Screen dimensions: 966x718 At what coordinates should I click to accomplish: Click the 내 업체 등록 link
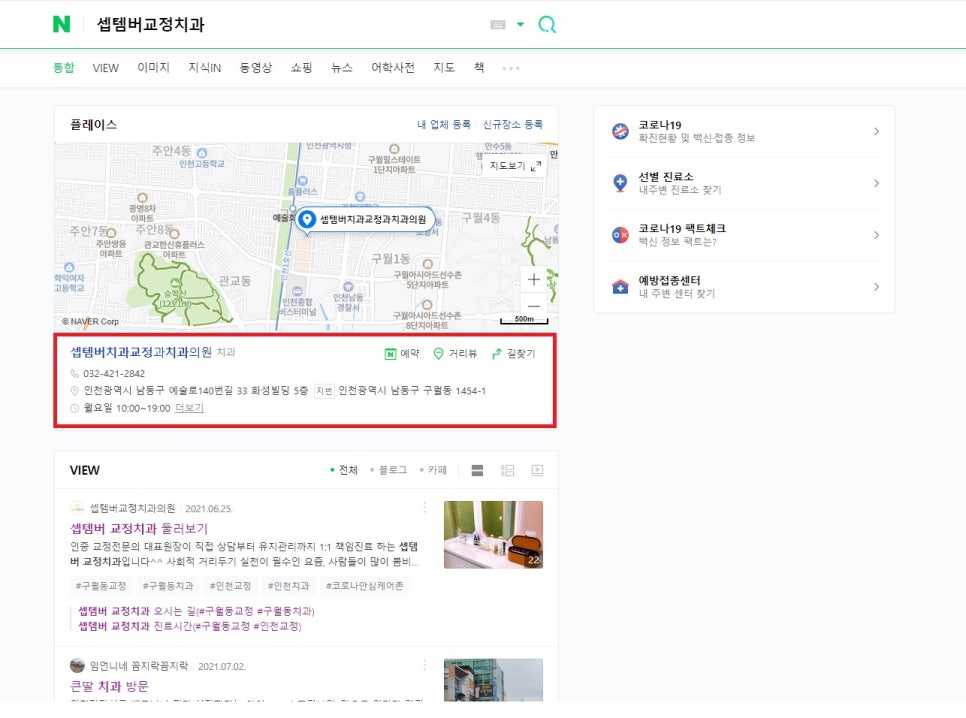coord(444,124)
